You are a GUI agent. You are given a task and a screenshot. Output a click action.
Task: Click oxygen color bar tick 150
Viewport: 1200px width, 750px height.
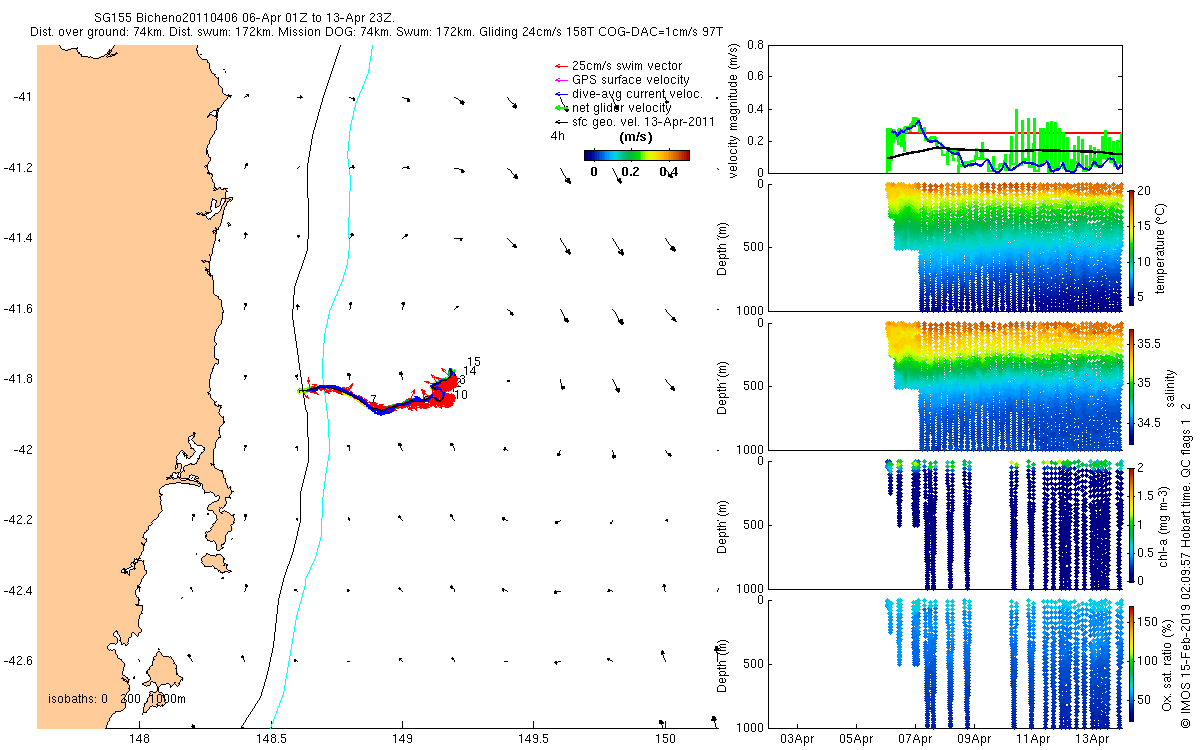coord(1149,623)
